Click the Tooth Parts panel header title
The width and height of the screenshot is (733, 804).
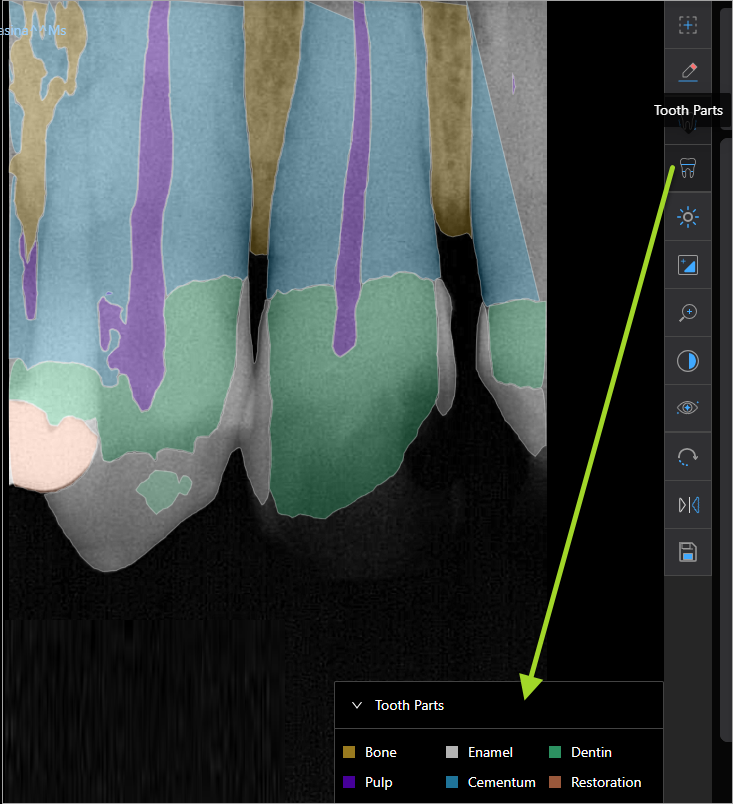coord(409,705)
